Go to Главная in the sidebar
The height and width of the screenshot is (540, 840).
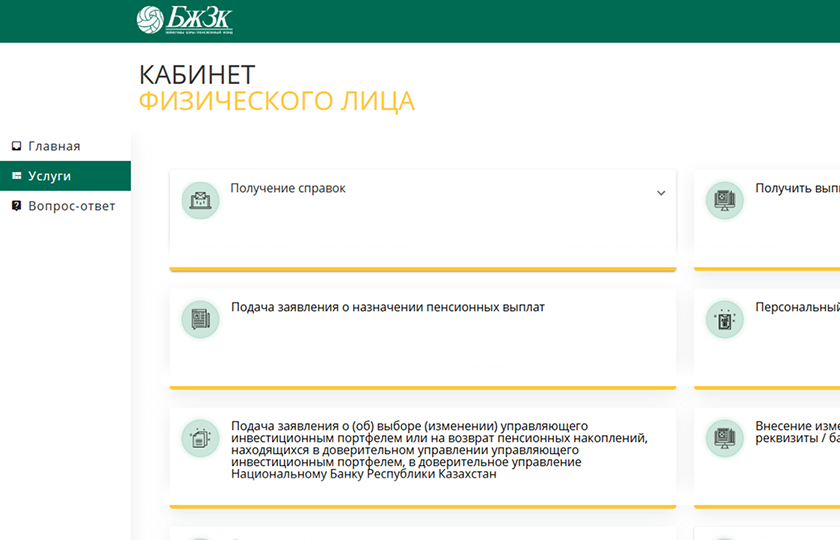pyautogui.click(x=54, y=146)
